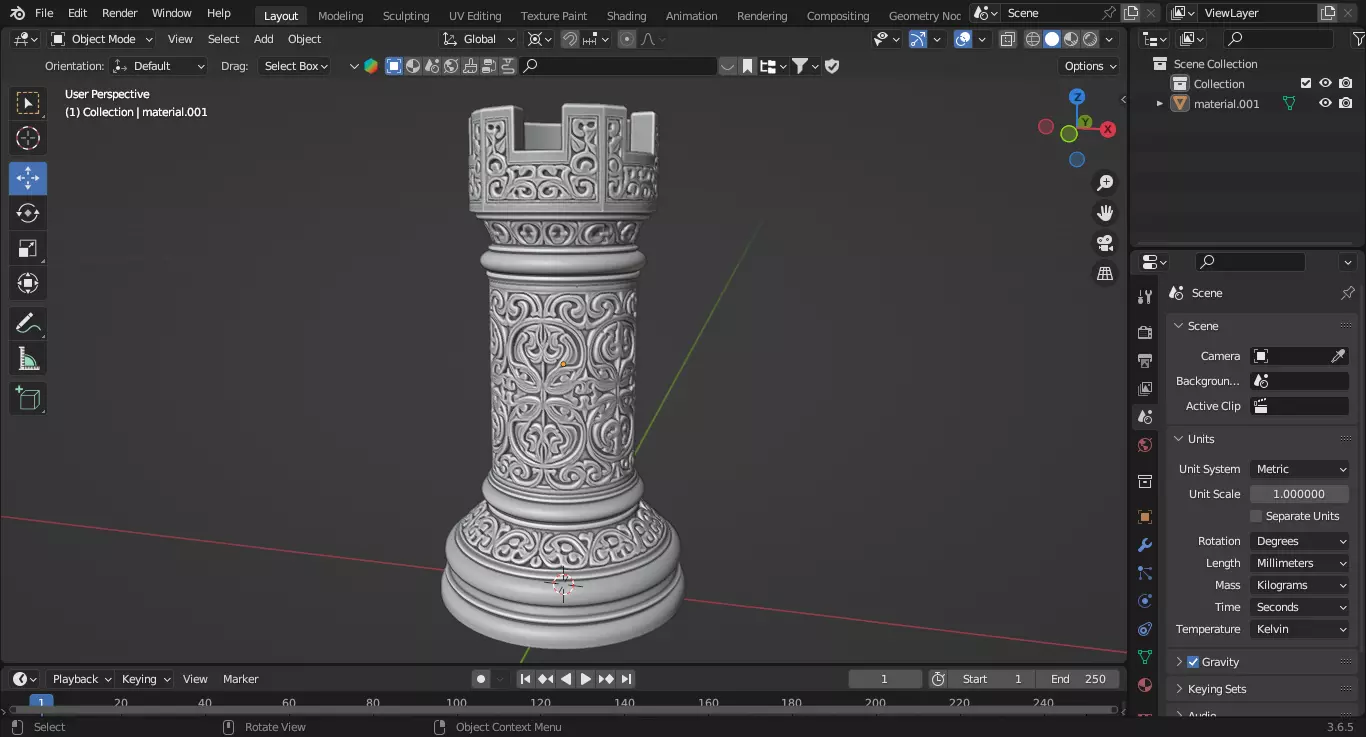The height and width of the screenshot is (737, 1366).
Task: Open the Physics properties tab
Action: pos(1145,601)
